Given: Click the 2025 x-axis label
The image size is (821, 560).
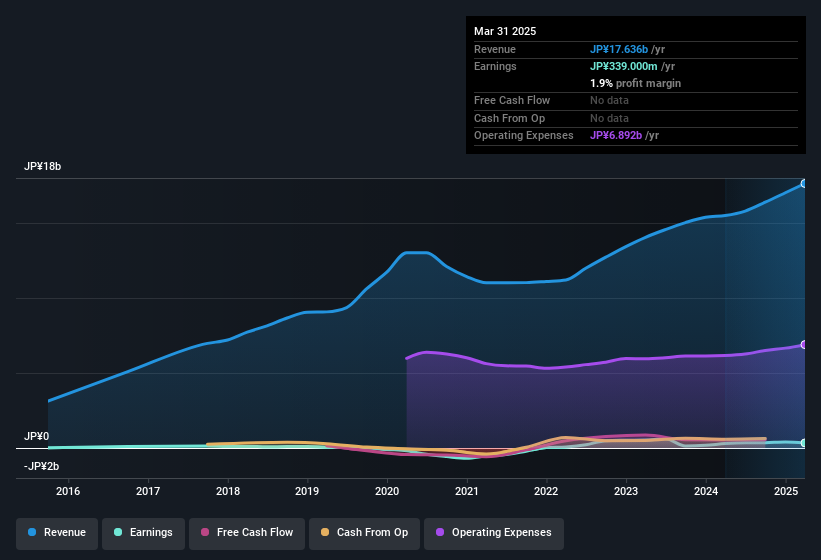Looking at the screenshot, I should pyautogui.click(x=786, y=491).
